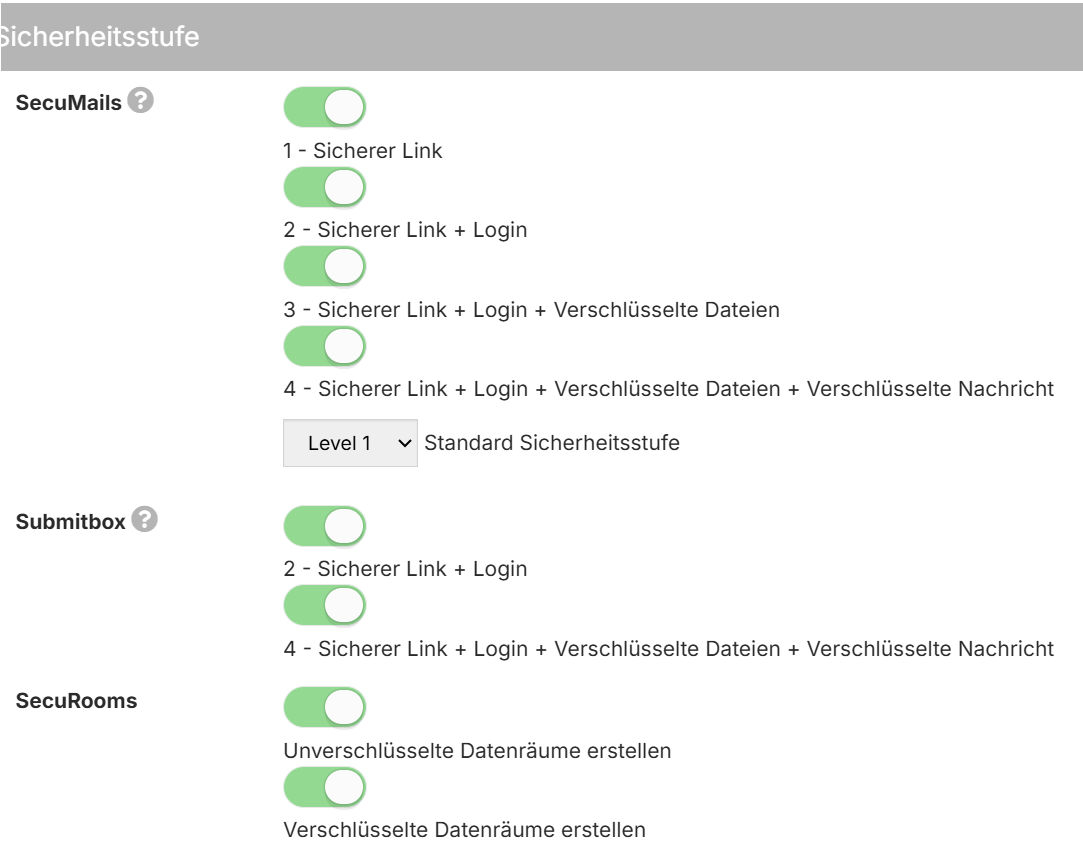Click 'Verschlüsselte Datenräume erstellen' label text
The image size is (1083, 859).
464,829
